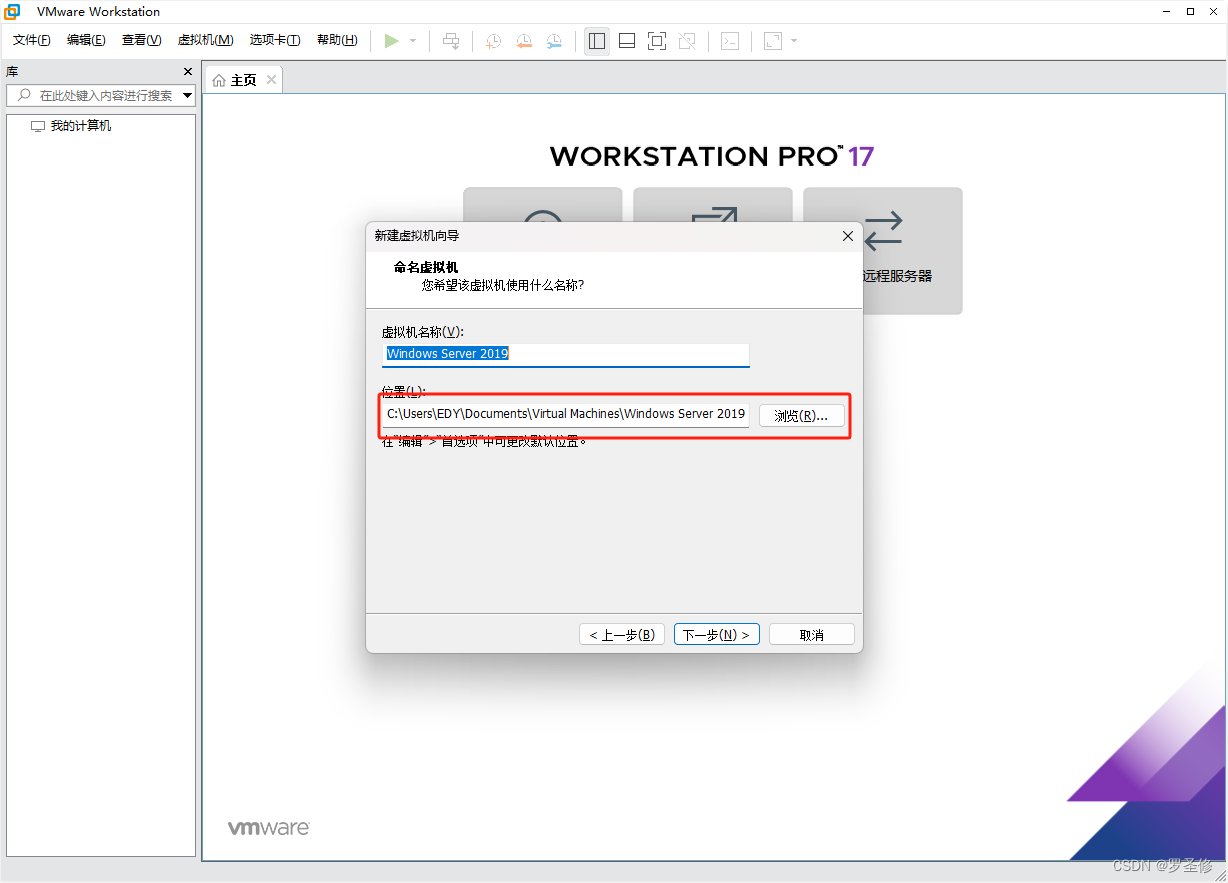Minimize the VMware Workstation window
The image size is (1228, 883).
tap(1166, 11)
